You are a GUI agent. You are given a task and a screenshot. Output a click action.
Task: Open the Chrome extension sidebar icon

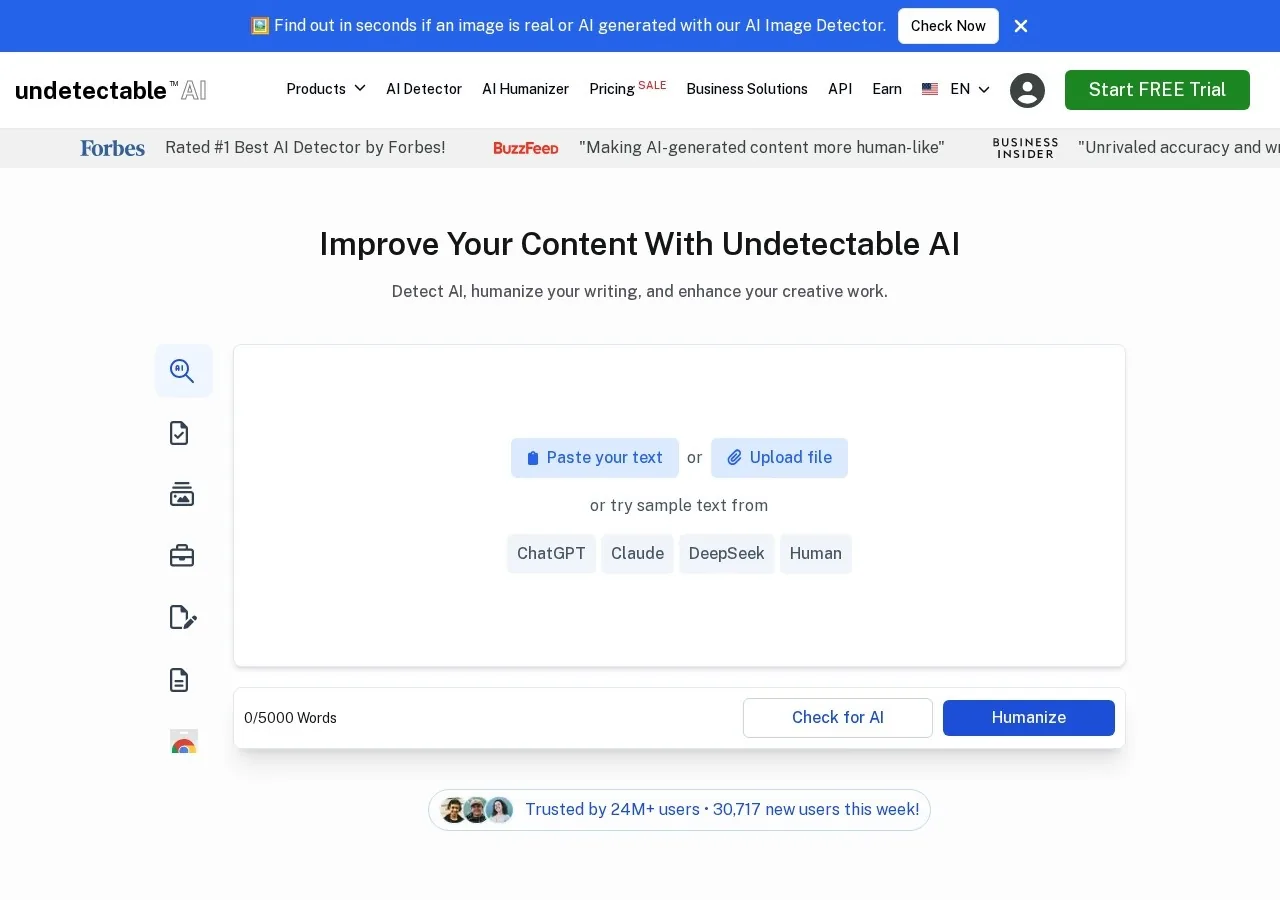[184, 741]
